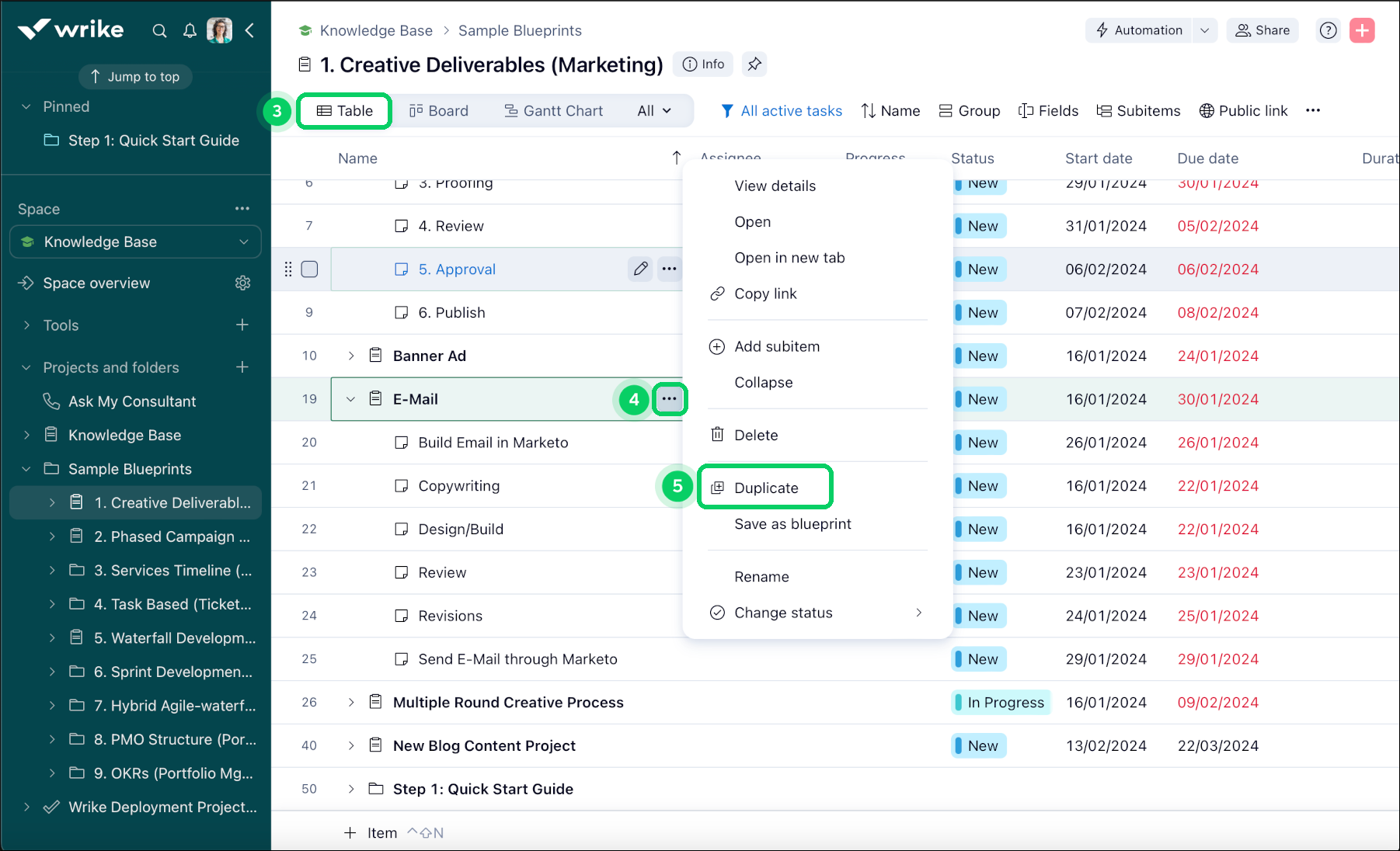Viewport: 1400px width, 851px height.
Task: Switch to the Board view
Action: pyautogui.click(x=439, y=110)
